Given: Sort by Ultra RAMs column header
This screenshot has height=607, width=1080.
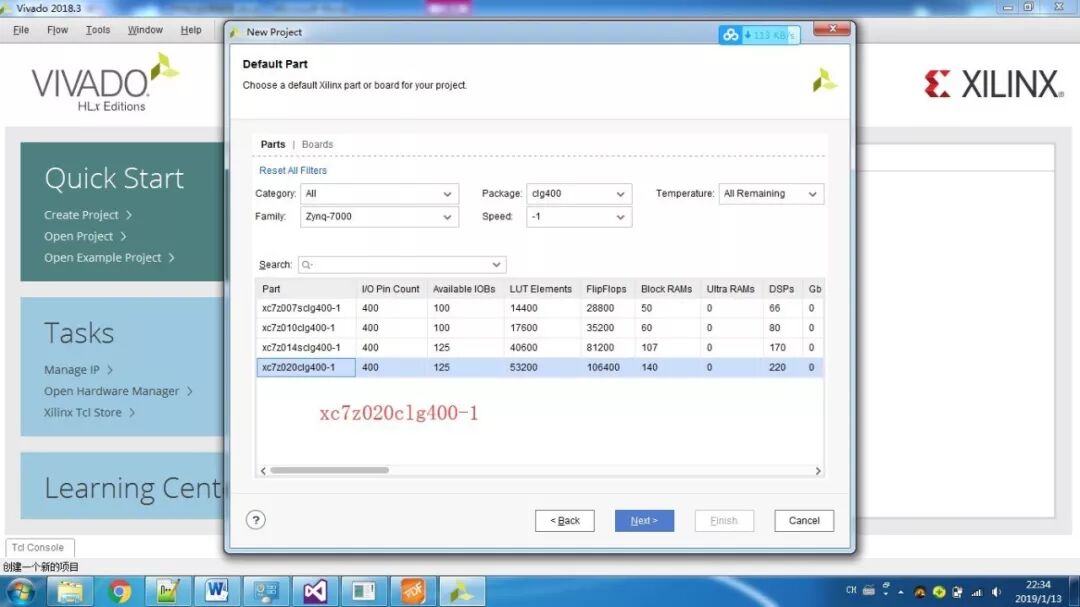Looking at the screenshot, I should pyautogui.click(x=730, y=289).
